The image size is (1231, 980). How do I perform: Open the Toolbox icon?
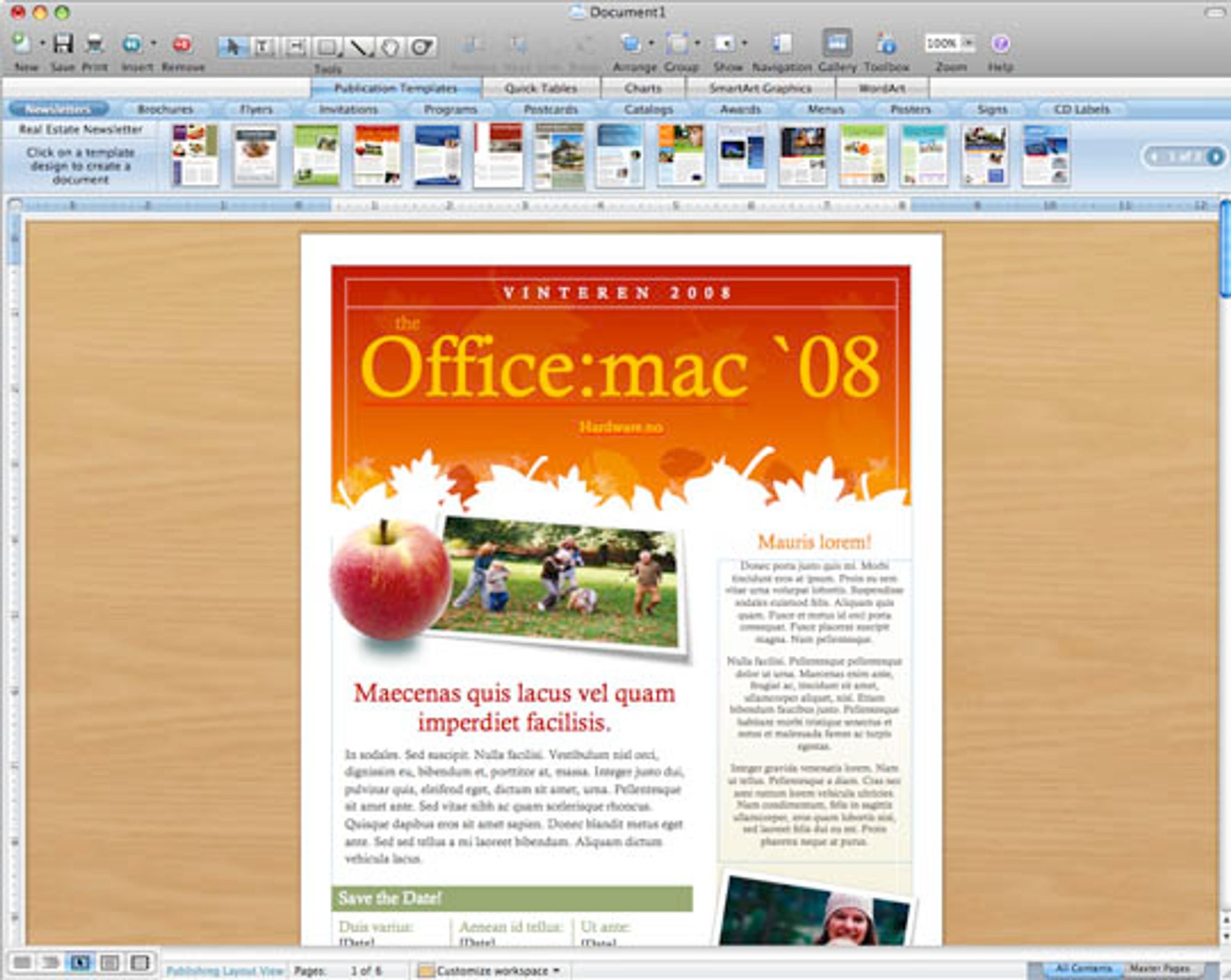tap(886, 44)
